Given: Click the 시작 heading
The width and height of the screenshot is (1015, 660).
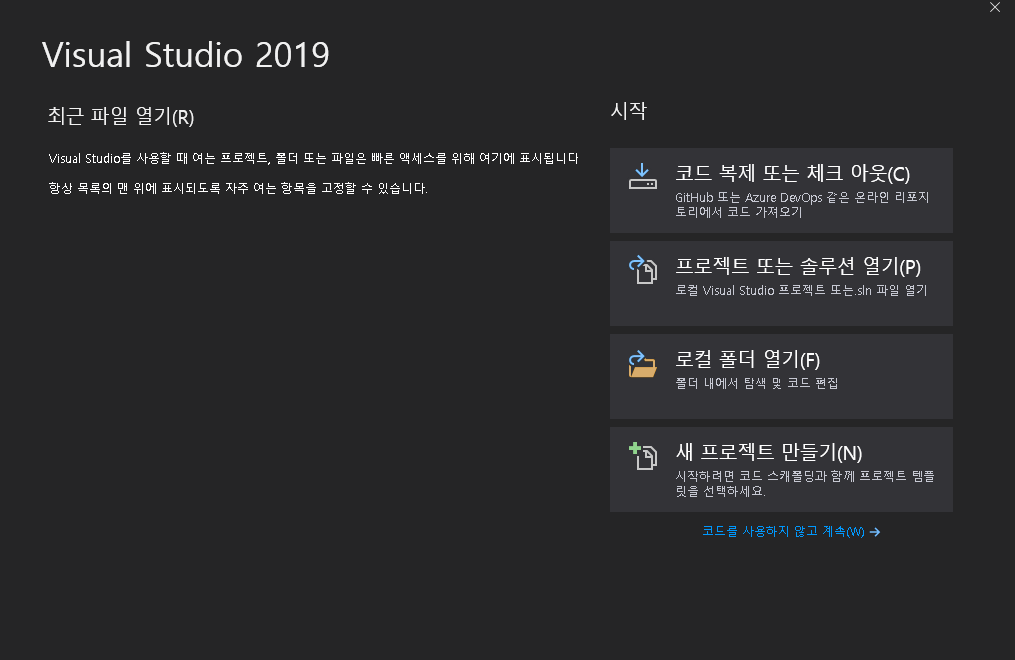Looking at the screenshot, I should click(629, 111).
